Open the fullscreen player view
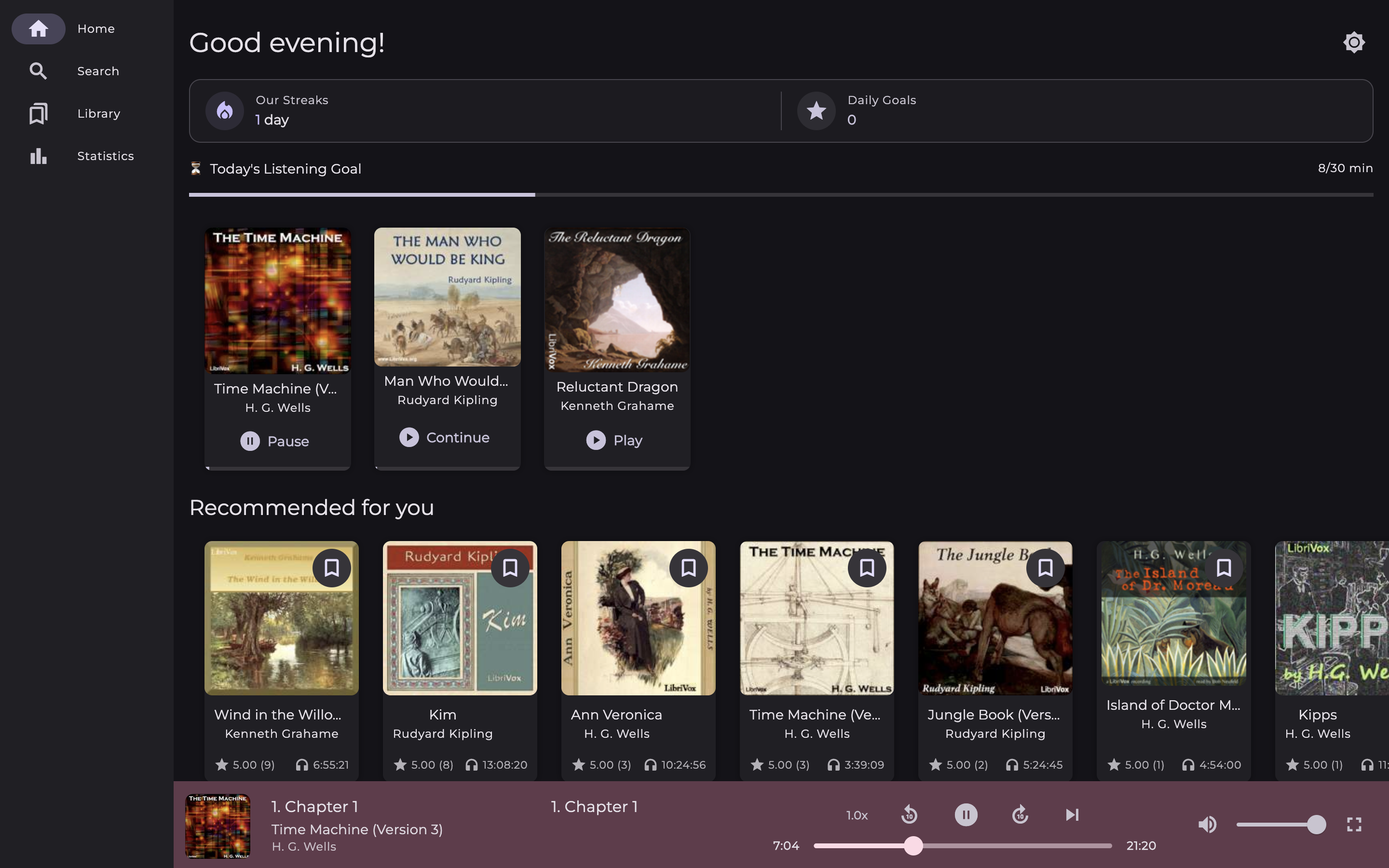The image size is (1389, 868). [1354, 825]
